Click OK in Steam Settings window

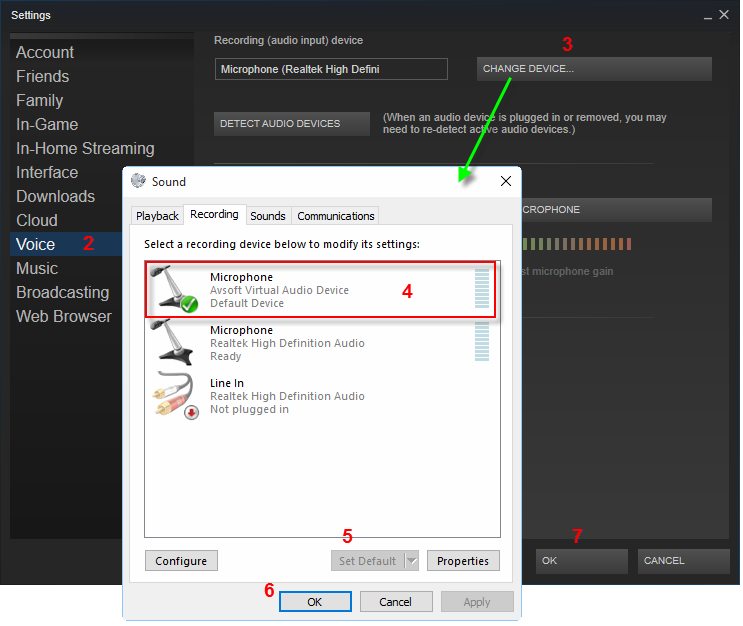582,561
